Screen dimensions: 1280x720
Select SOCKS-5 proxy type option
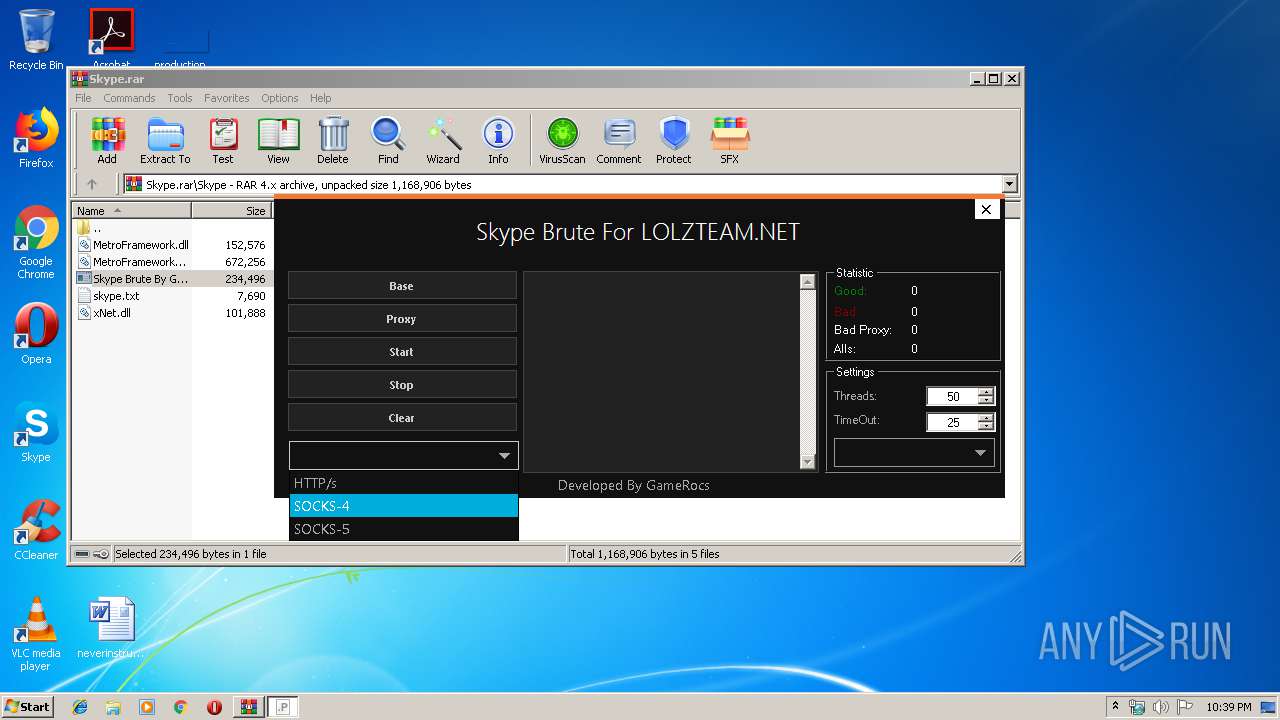[404, 529]
